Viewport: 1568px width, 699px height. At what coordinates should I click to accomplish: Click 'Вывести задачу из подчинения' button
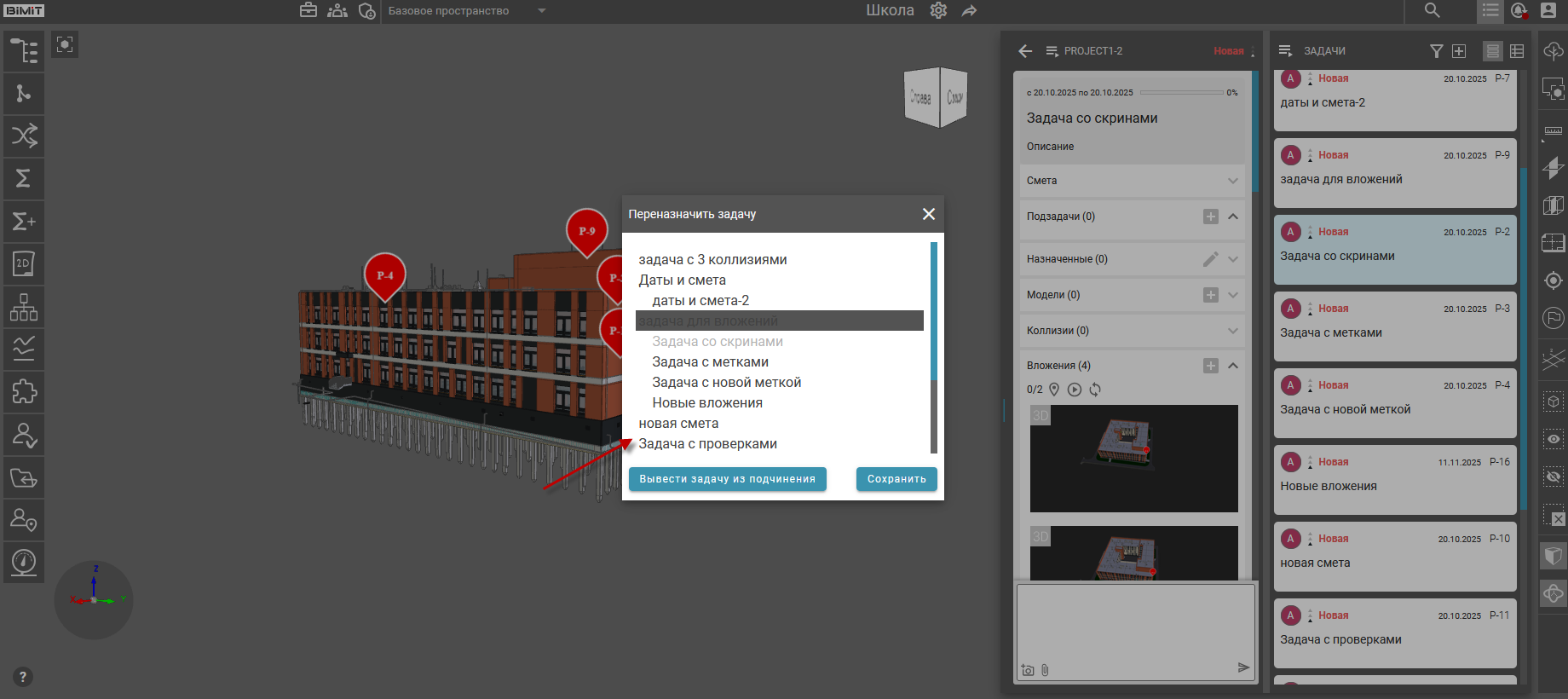(x=727, y=479)
